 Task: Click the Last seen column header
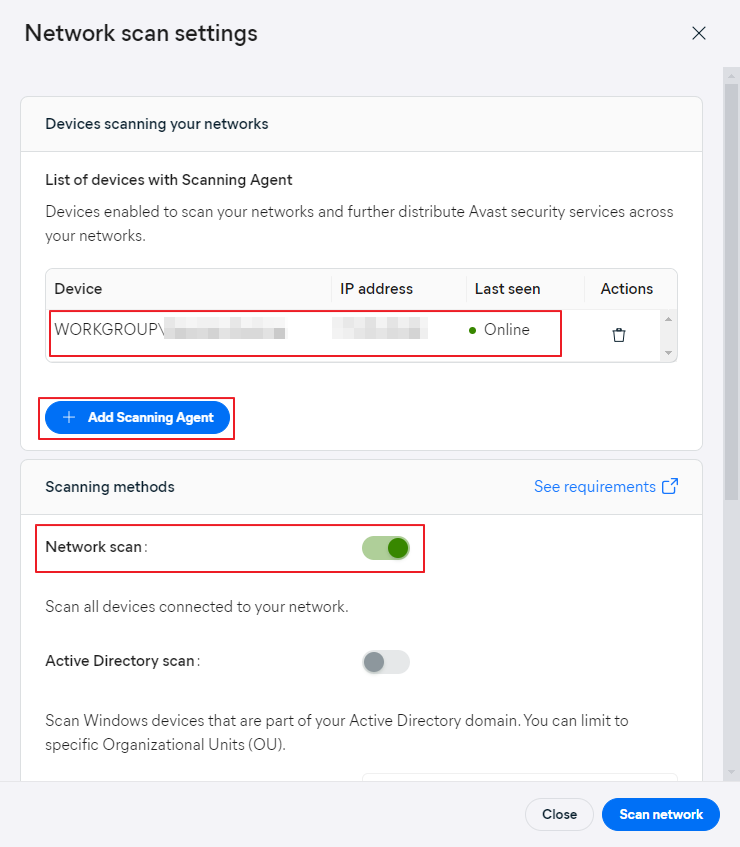coord(507,289)
